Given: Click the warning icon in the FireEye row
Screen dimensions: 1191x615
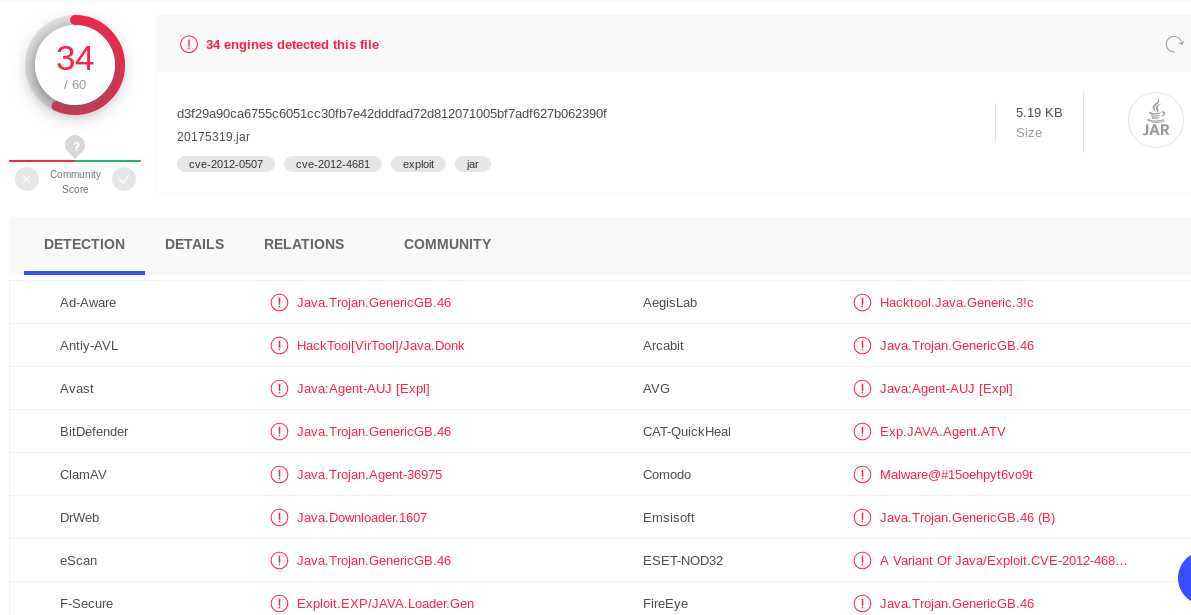Looking at the screenshot, I should pos(861,604).
